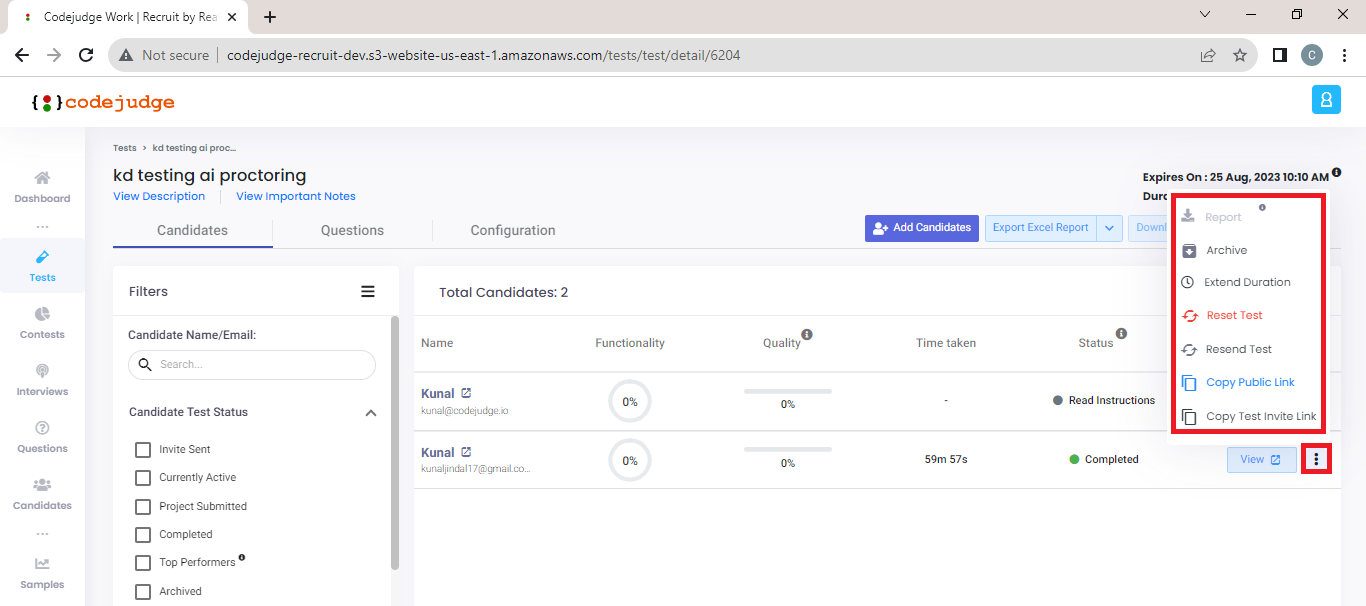Screen dimensions: 1366x606
Task: Check the Currently Active filter option
Action: [143, 477]
